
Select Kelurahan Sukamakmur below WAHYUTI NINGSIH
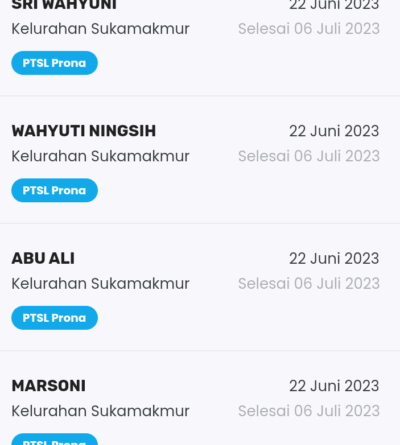(100, 156)
